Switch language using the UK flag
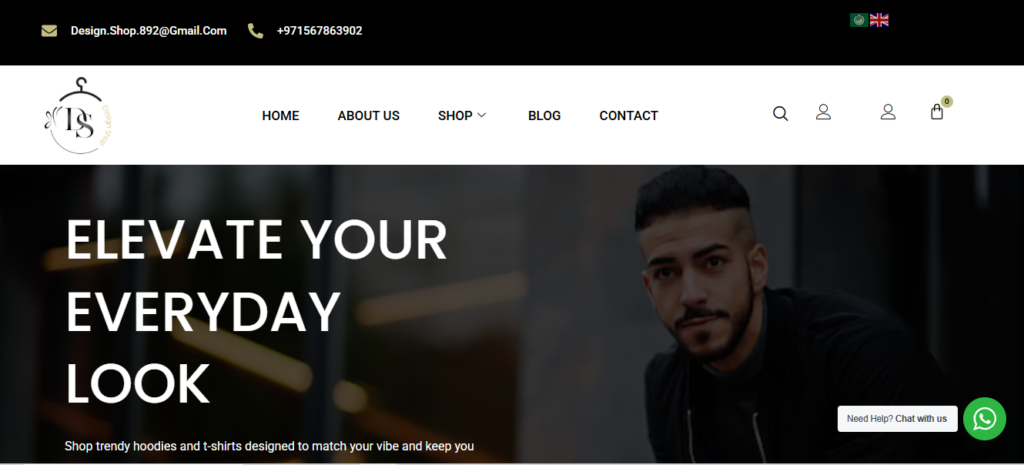 (879, 20)
